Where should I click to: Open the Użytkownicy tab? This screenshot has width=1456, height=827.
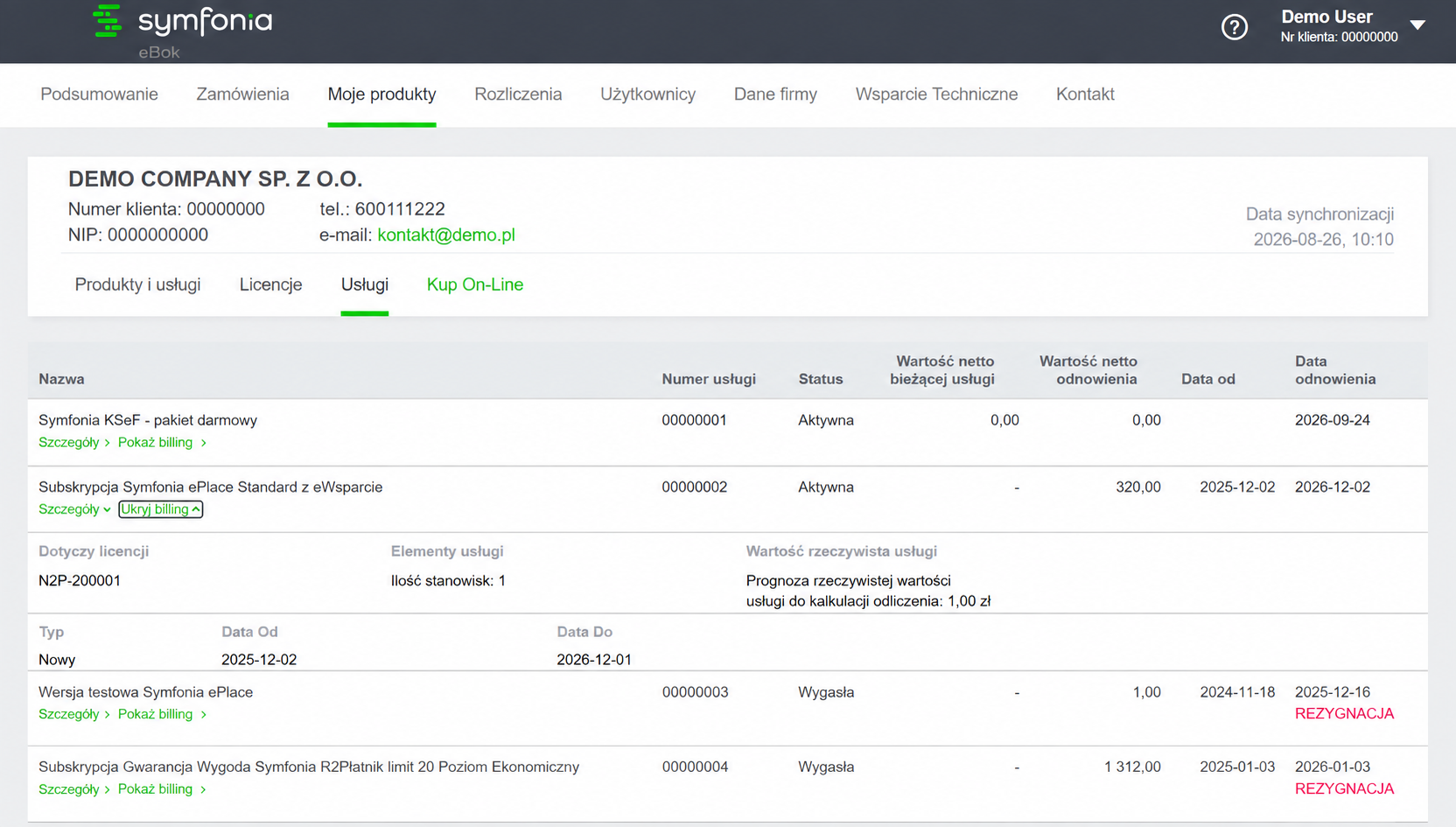click(x=647, y=95)
